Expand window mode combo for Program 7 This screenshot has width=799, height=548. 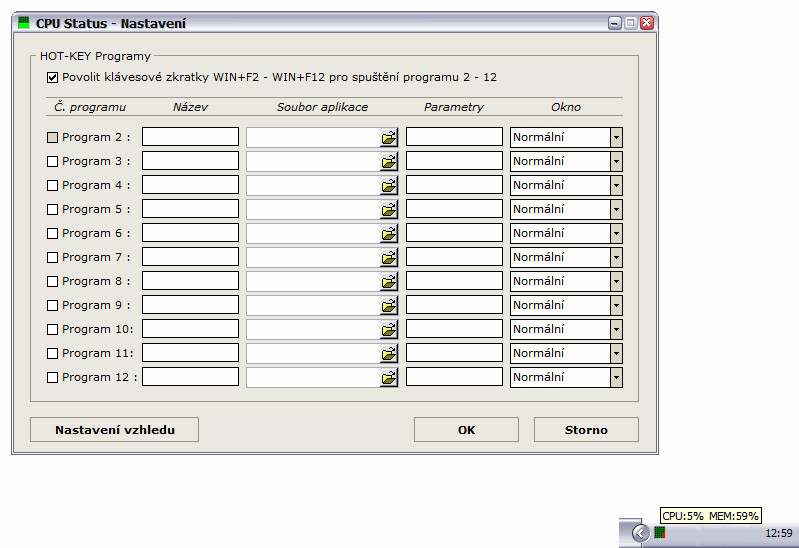(616, 257)
